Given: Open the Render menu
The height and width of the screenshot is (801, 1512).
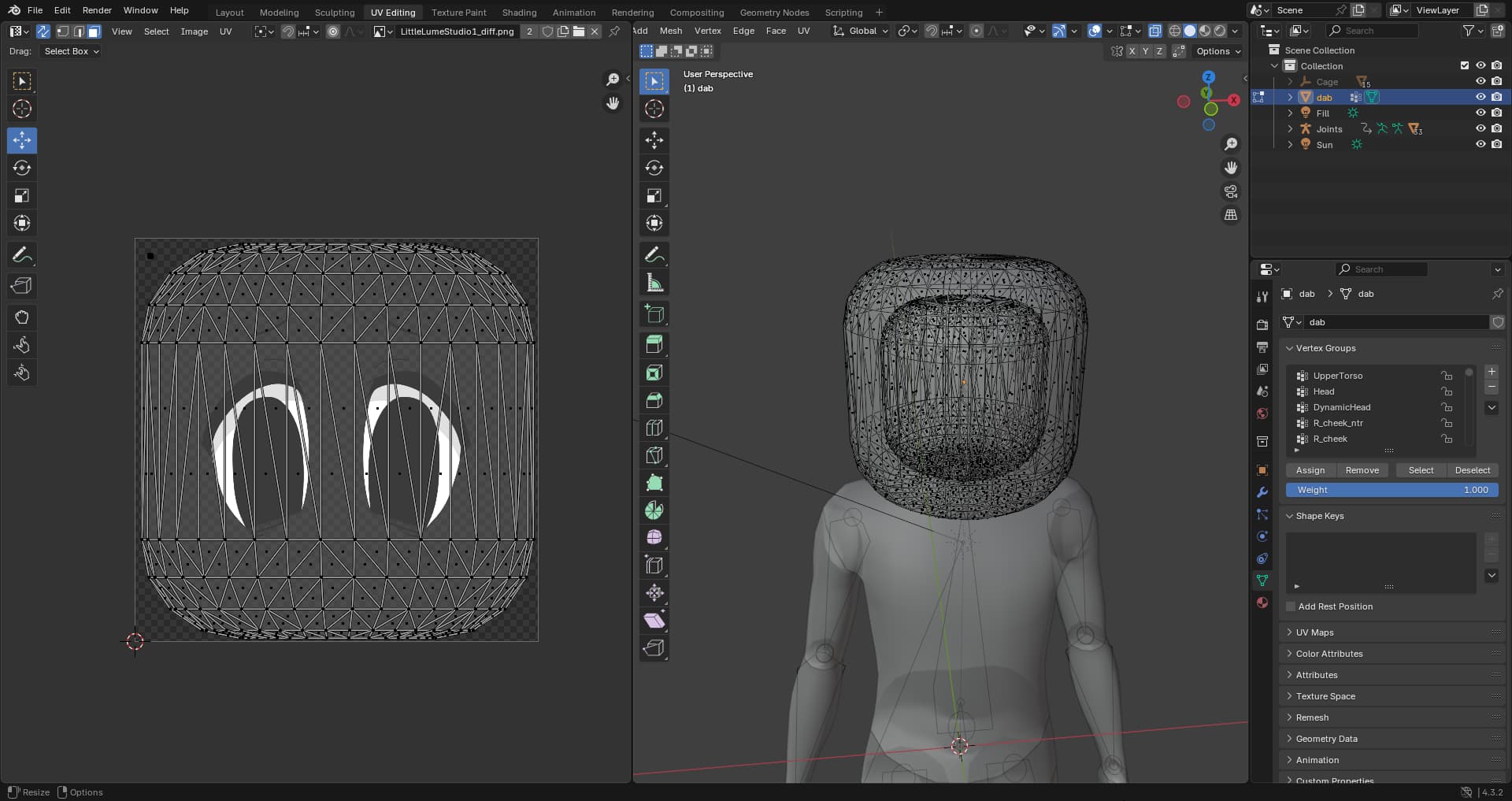Looking at the screenshot, I should (97, 10).
